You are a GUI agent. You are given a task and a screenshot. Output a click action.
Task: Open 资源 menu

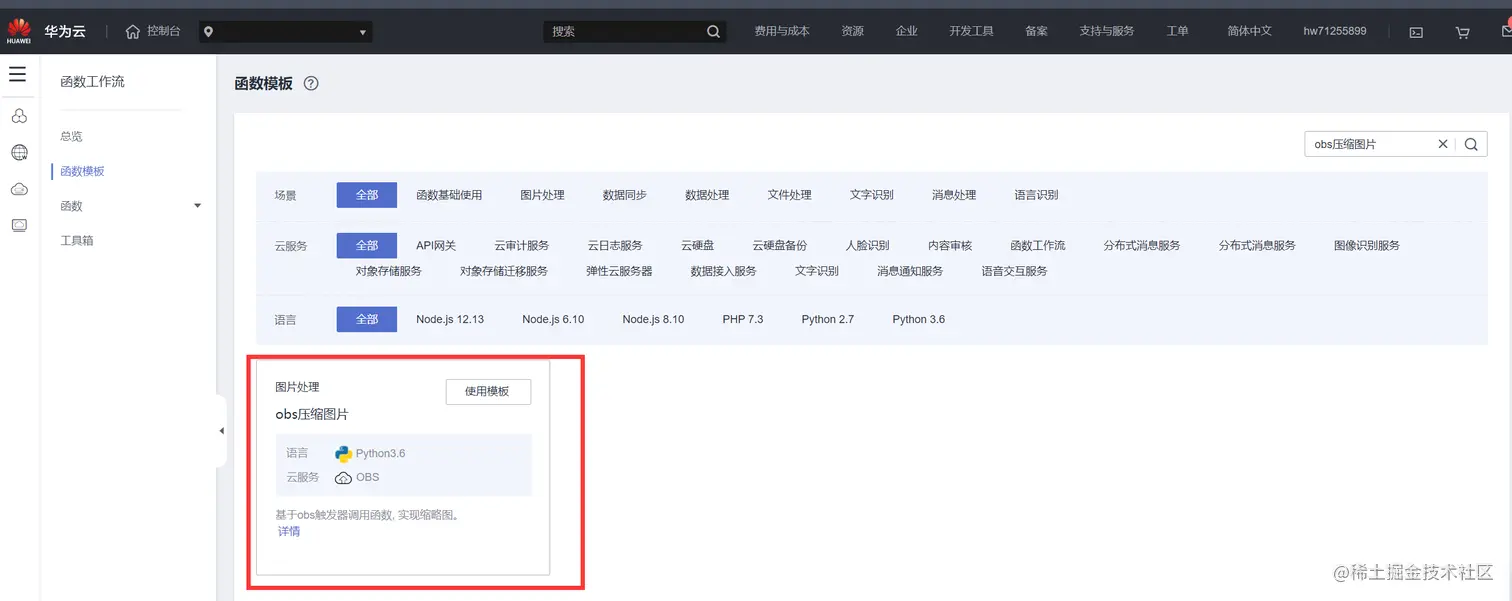852,31
